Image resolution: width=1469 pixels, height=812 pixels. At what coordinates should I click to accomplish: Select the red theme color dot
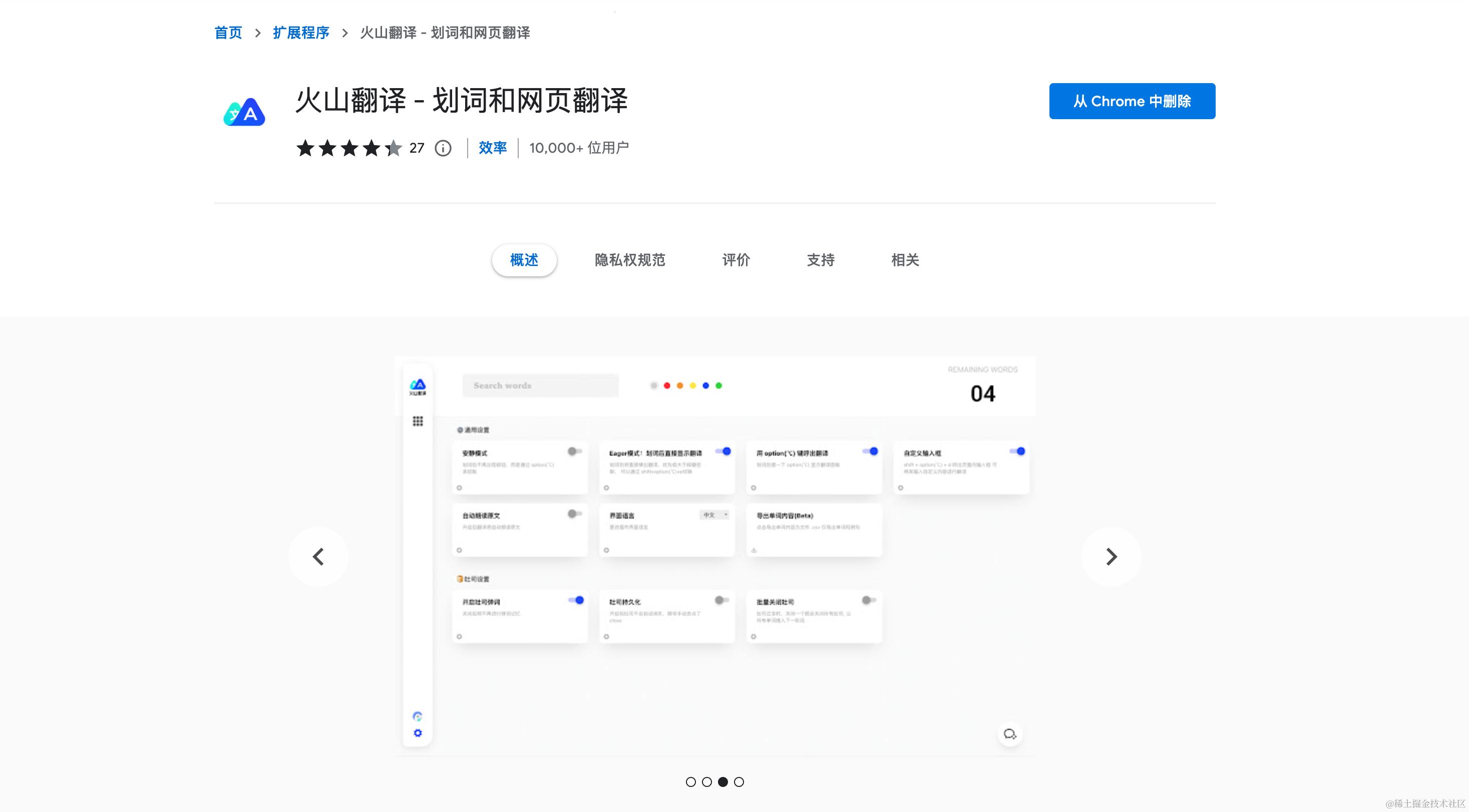coord(667,385)
